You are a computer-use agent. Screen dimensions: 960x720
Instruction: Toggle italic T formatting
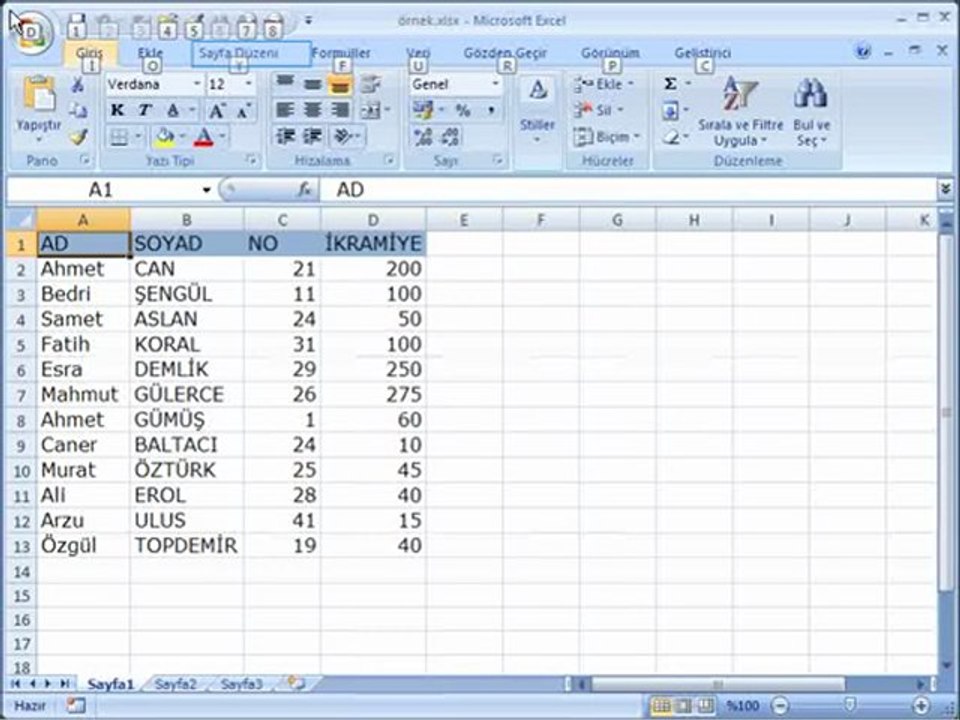pyautogui.click(x=144, y=110)
